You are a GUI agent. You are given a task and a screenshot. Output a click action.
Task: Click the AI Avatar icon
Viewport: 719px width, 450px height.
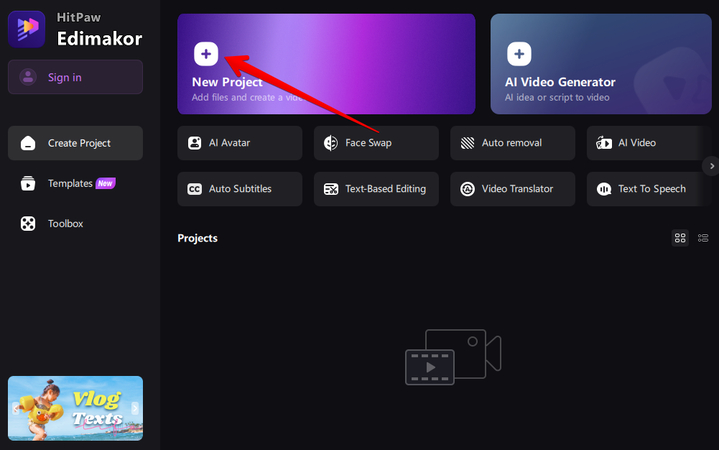pyautogui.click(x=194, y=143)
